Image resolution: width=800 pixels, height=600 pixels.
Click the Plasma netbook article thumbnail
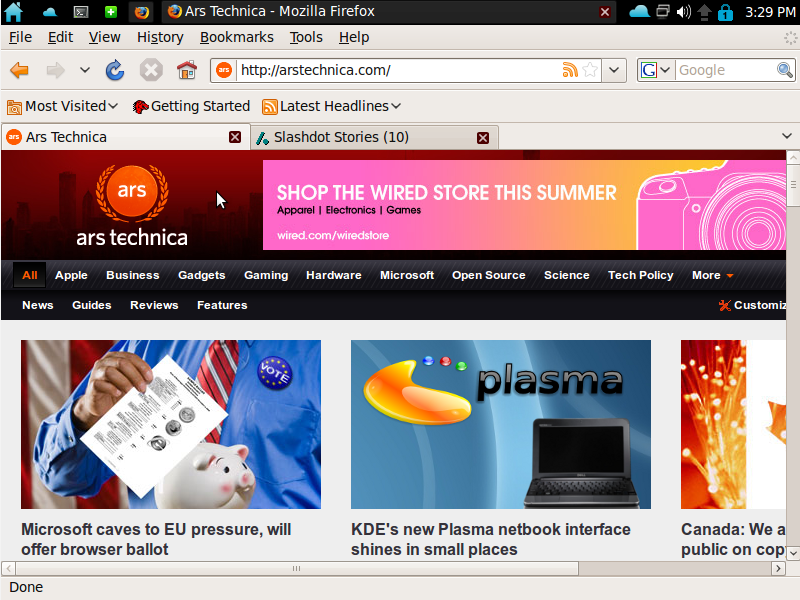click(x=501, y=424)
